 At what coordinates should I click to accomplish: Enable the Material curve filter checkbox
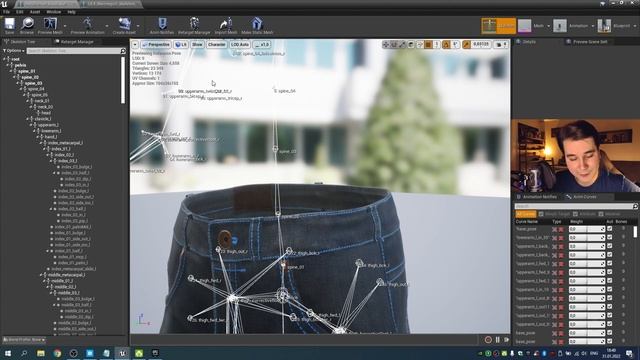pyautogui.click(x=601, y=214)
